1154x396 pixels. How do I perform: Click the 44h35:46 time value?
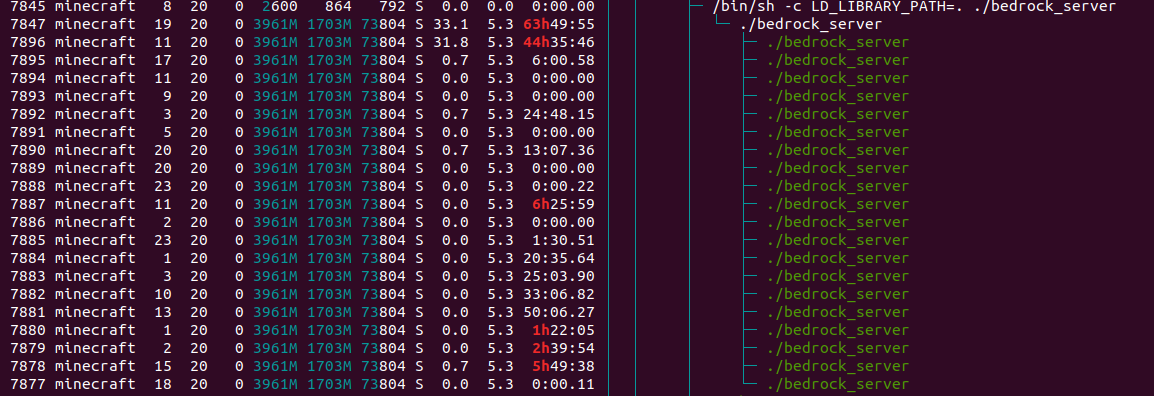pyautogui.click(x=559, y=43)
